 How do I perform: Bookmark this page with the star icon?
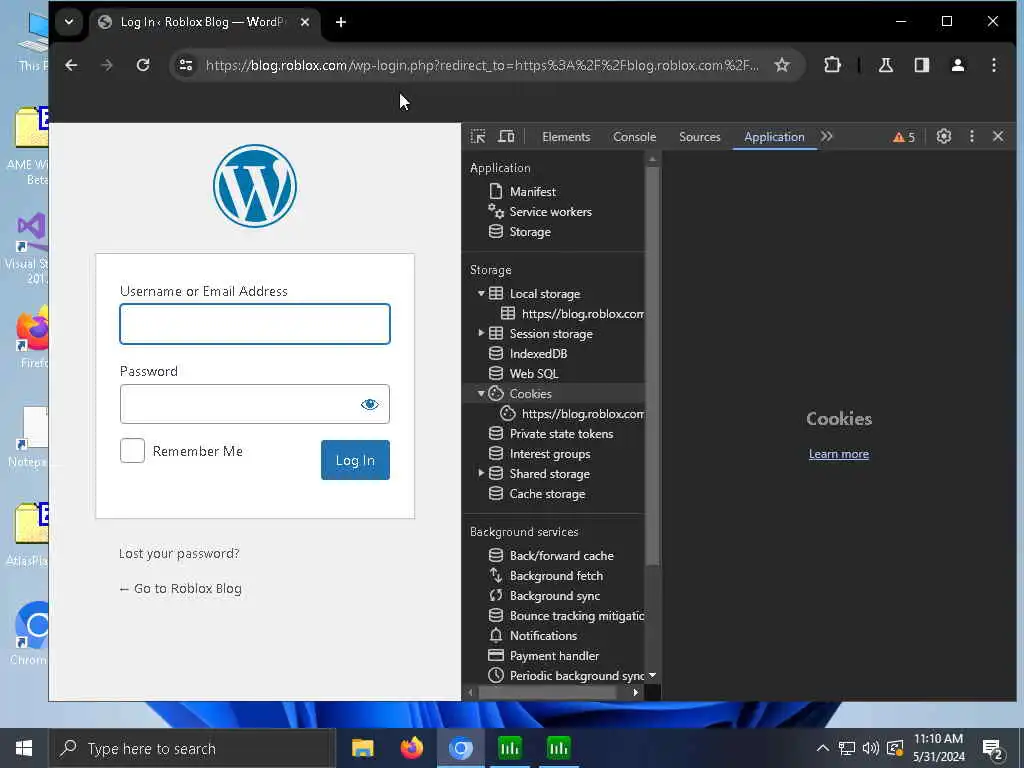coord(782,65)
